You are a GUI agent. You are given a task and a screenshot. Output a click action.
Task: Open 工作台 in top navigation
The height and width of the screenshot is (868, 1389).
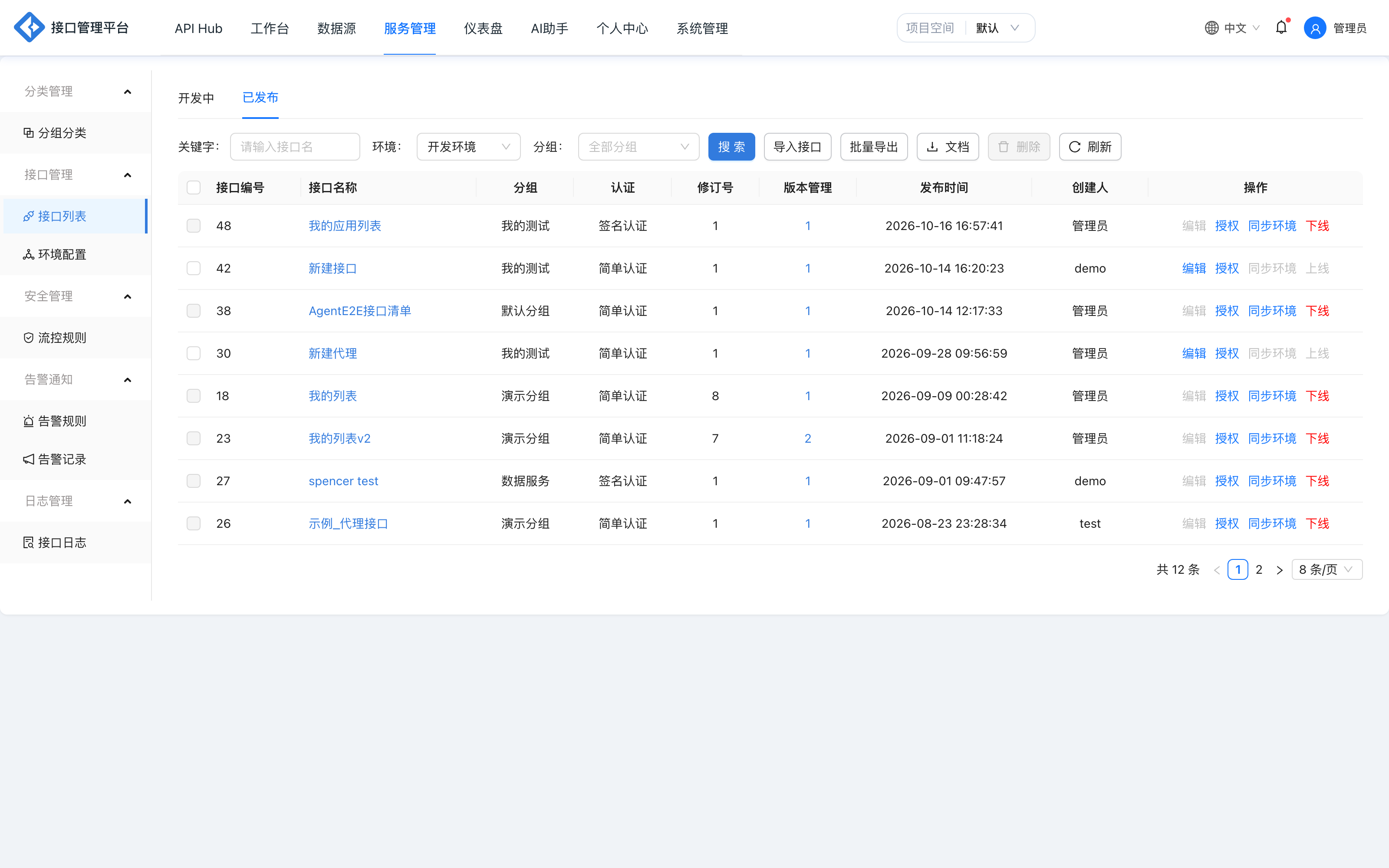[269, 28]
